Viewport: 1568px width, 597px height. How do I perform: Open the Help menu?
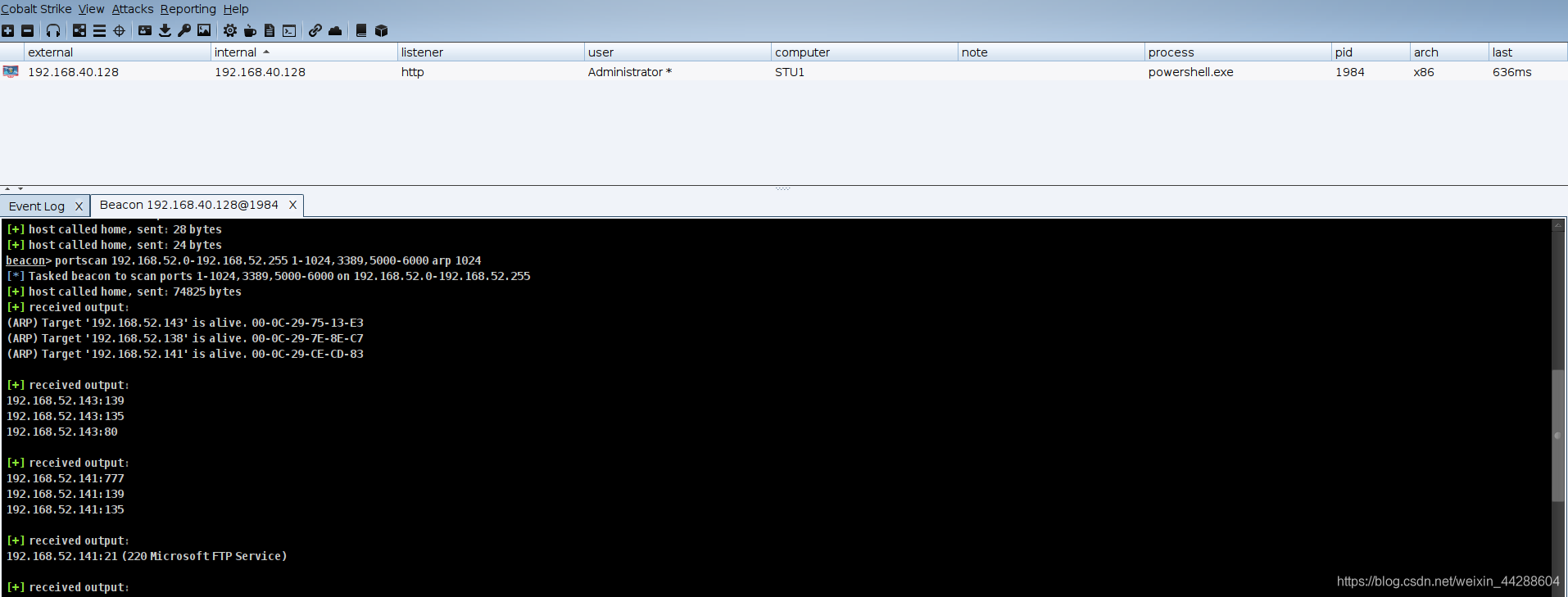[x=236, y=9]
